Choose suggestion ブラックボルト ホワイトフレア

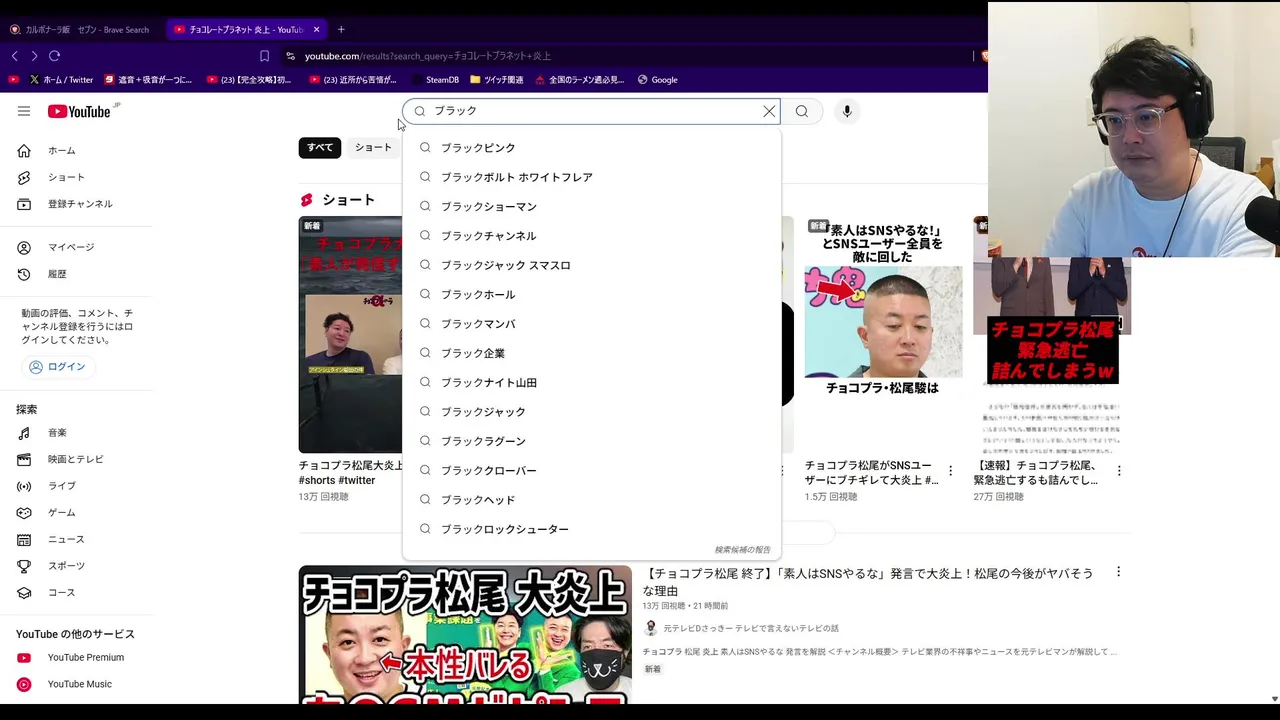[x=591, y=177]
